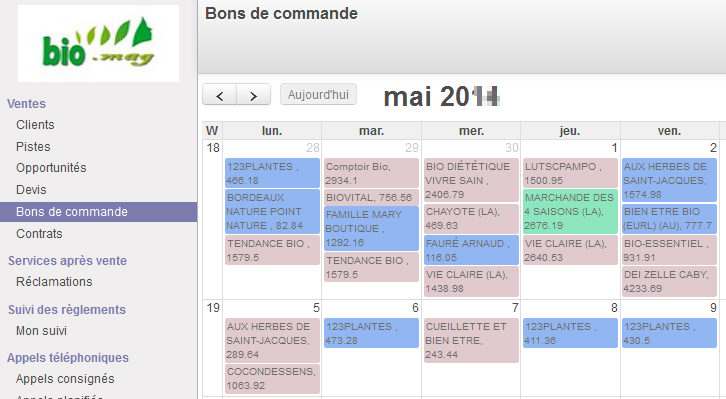Open blue FAURÉ ARNAUD order event
This screenshot has height=399, width=726.
point(471,250)
